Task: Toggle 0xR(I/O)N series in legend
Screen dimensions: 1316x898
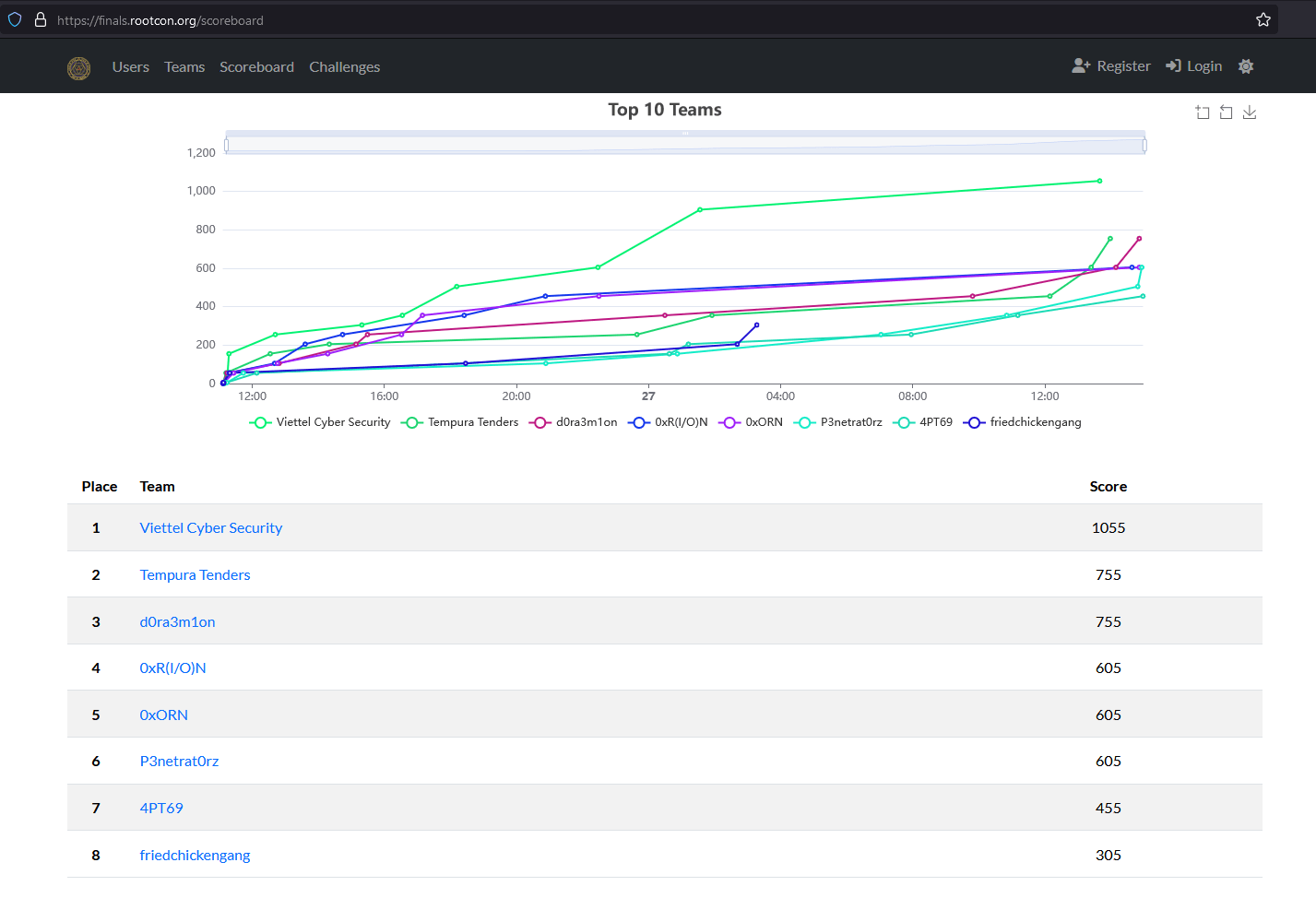Action: click(669, 422)
